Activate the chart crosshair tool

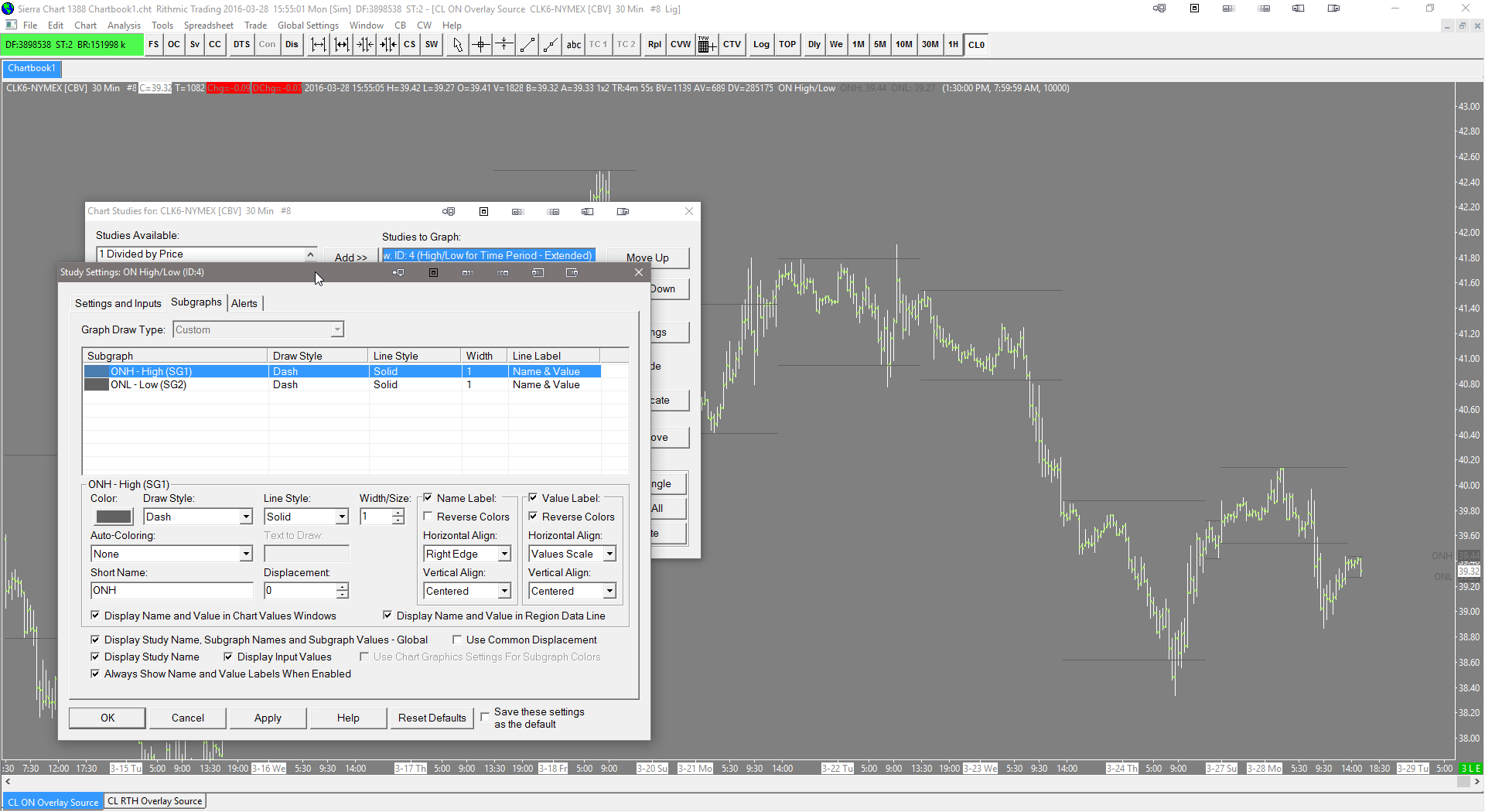[481, 45]
